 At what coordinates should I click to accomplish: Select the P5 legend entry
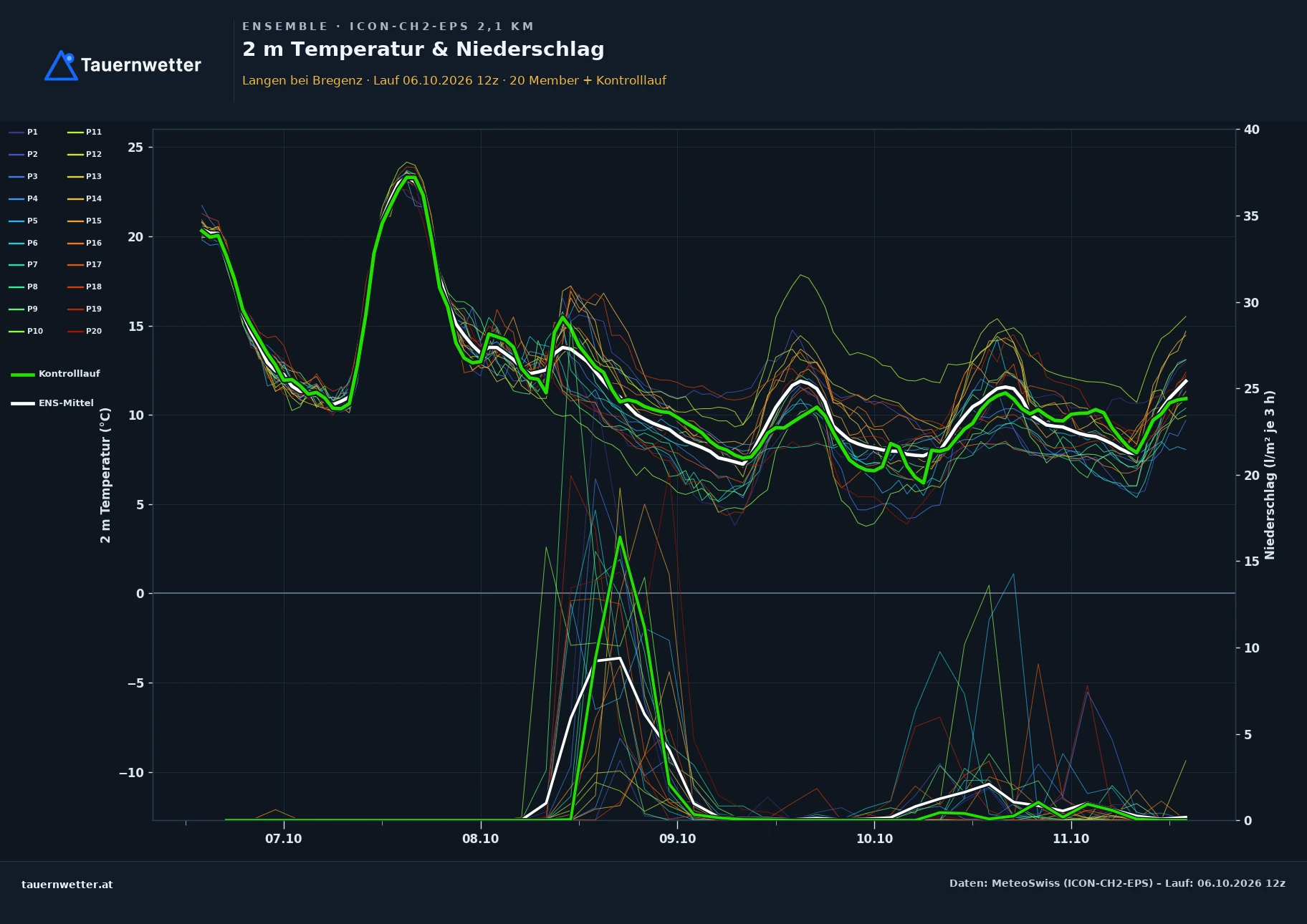[x=24, y=221]
